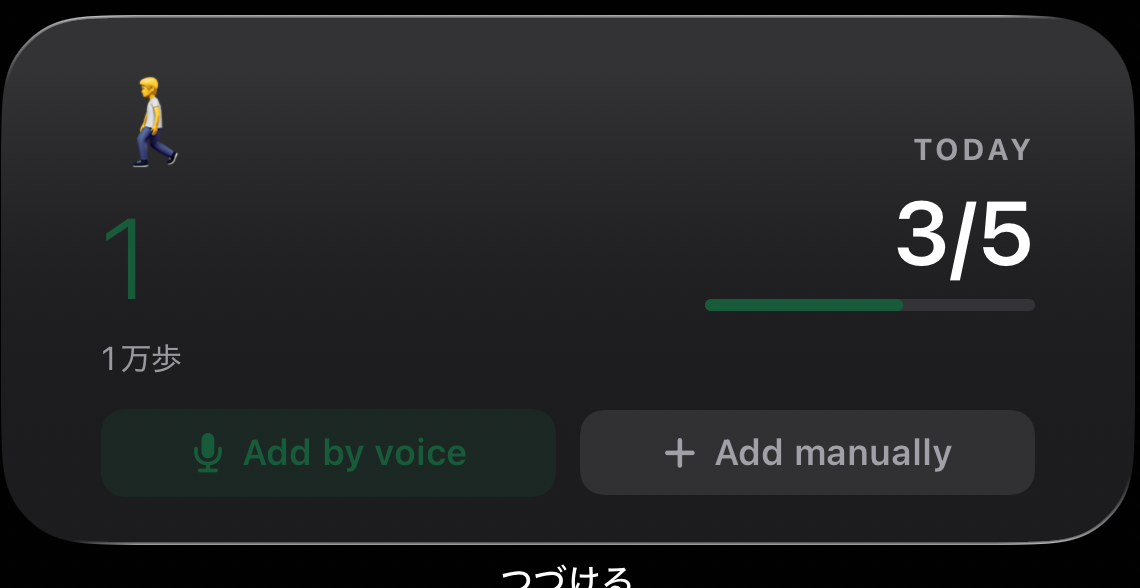Click the つづける text below the widget

pos(567,577)
